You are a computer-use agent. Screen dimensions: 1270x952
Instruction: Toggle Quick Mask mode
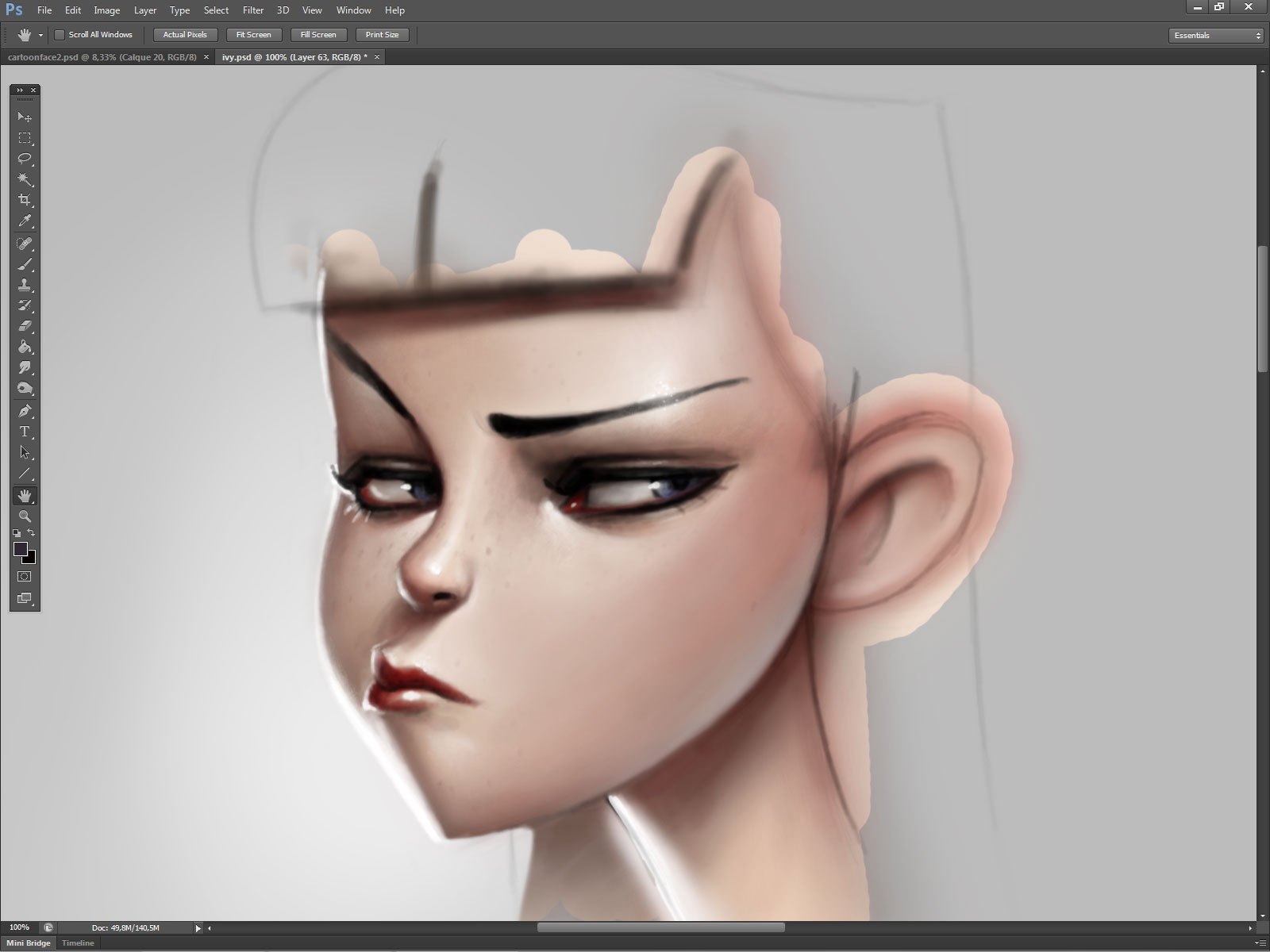click(x=23, y=578)
